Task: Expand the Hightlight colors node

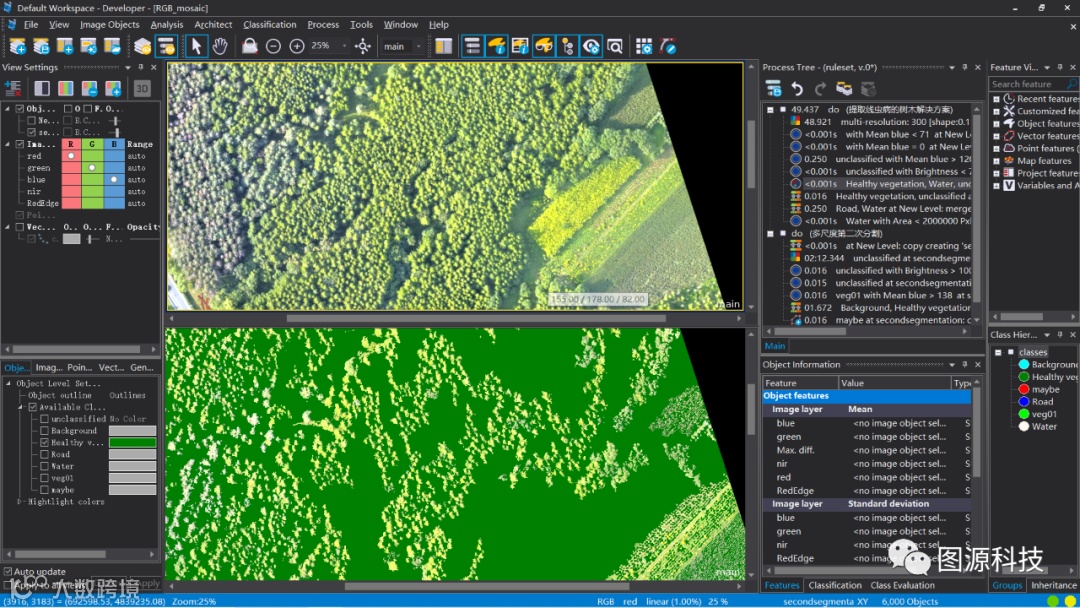Action: [x=19, y=502]
